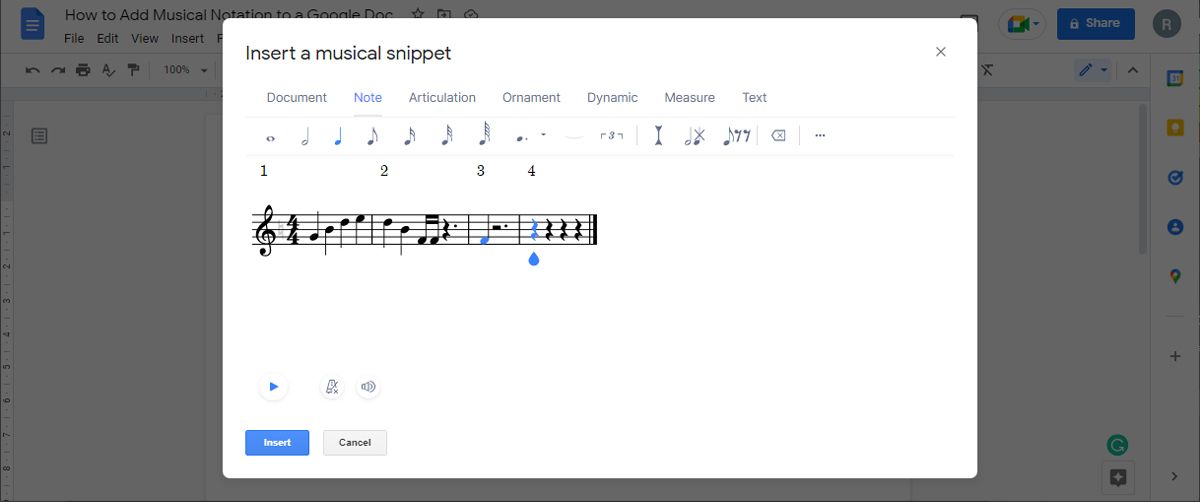This screenshot has width=1200, height=502.
Task: Expand more note tools (three dots)
Action: point(820,136)
